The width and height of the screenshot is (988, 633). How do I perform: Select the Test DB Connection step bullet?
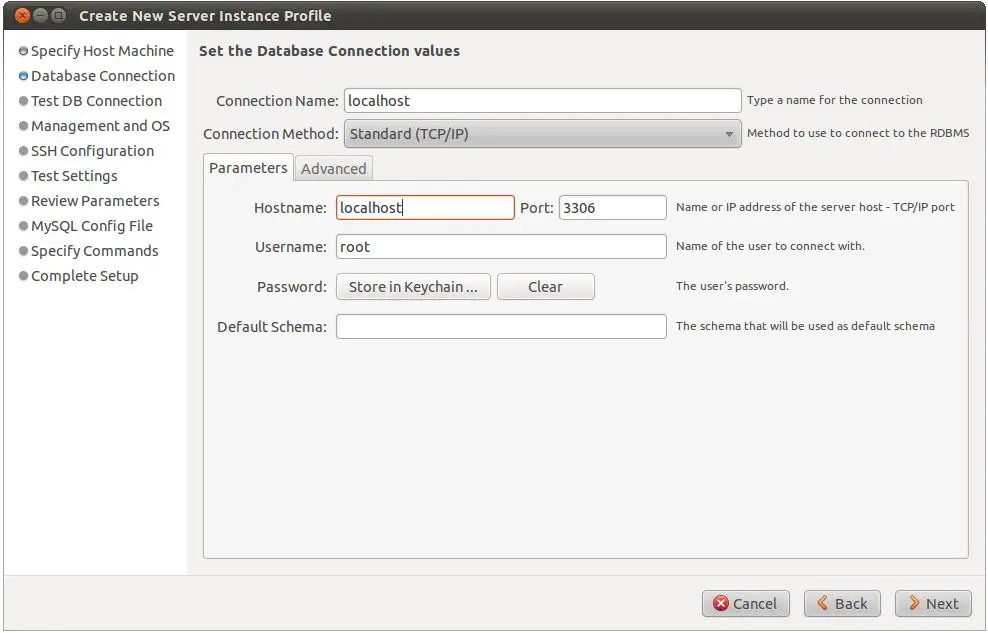click(x=23, y=101)
